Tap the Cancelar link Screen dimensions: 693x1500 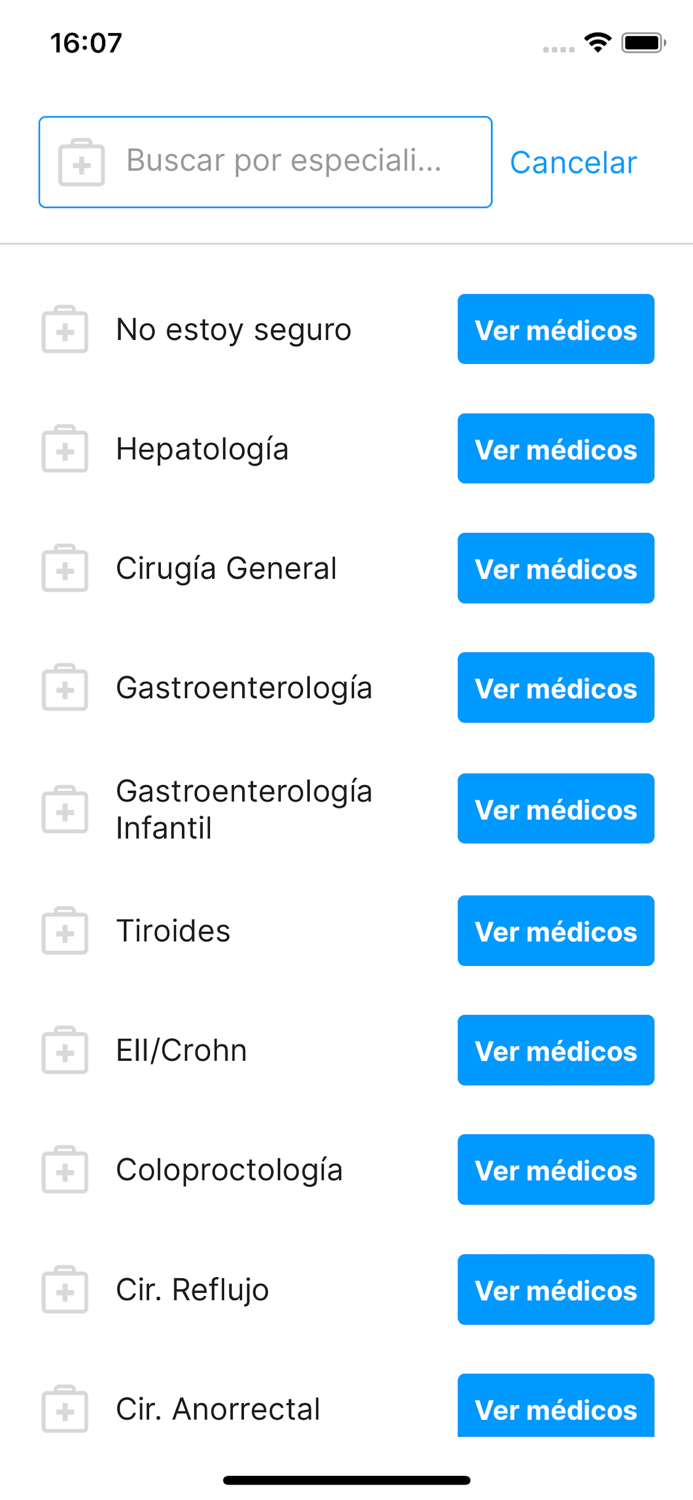573,161
